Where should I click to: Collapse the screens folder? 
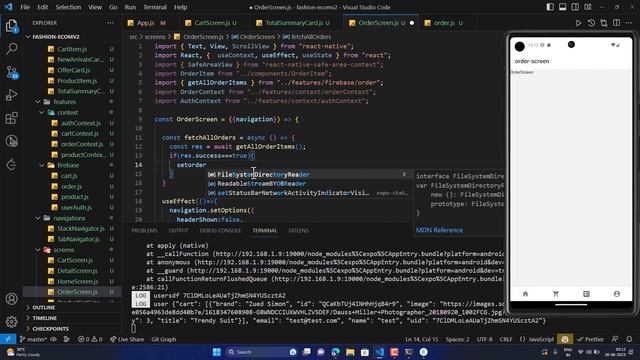point(64,250)
